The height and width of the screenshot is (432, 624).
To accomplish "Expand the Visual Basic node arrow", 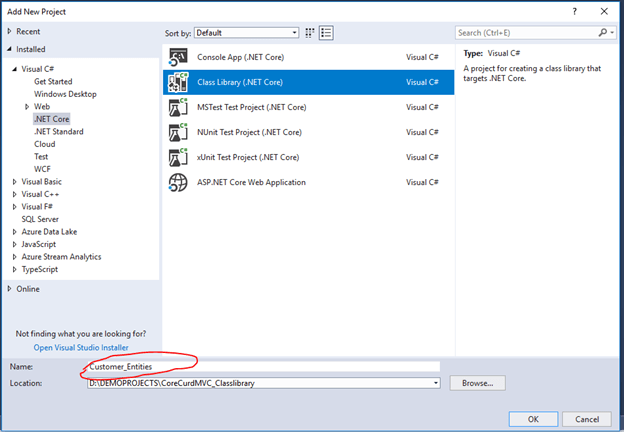I will pyautogui.click(x=15, y=182).
